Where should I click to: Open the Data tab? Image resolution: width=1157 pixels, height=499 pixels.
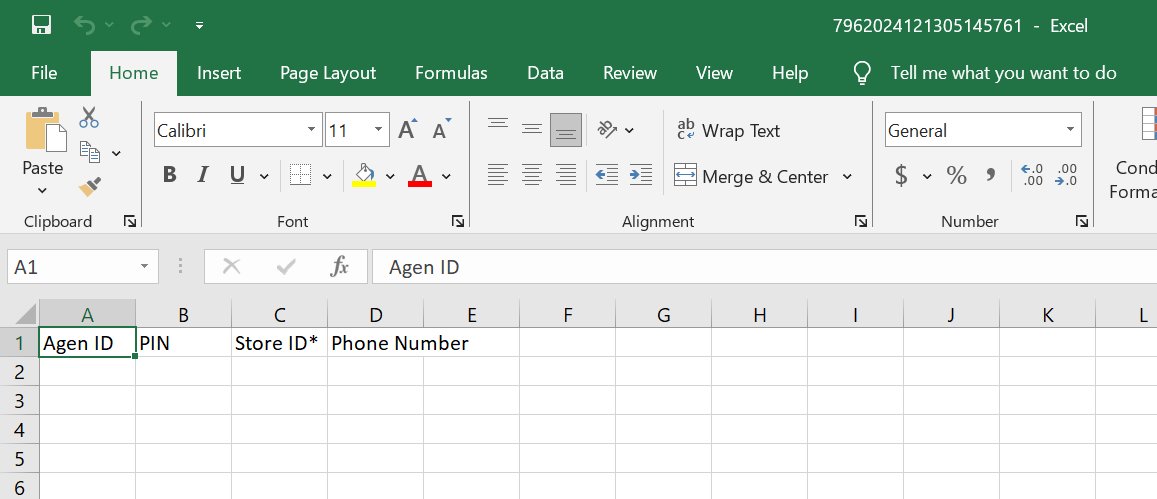pyautogui.click(x=545, y=73)
